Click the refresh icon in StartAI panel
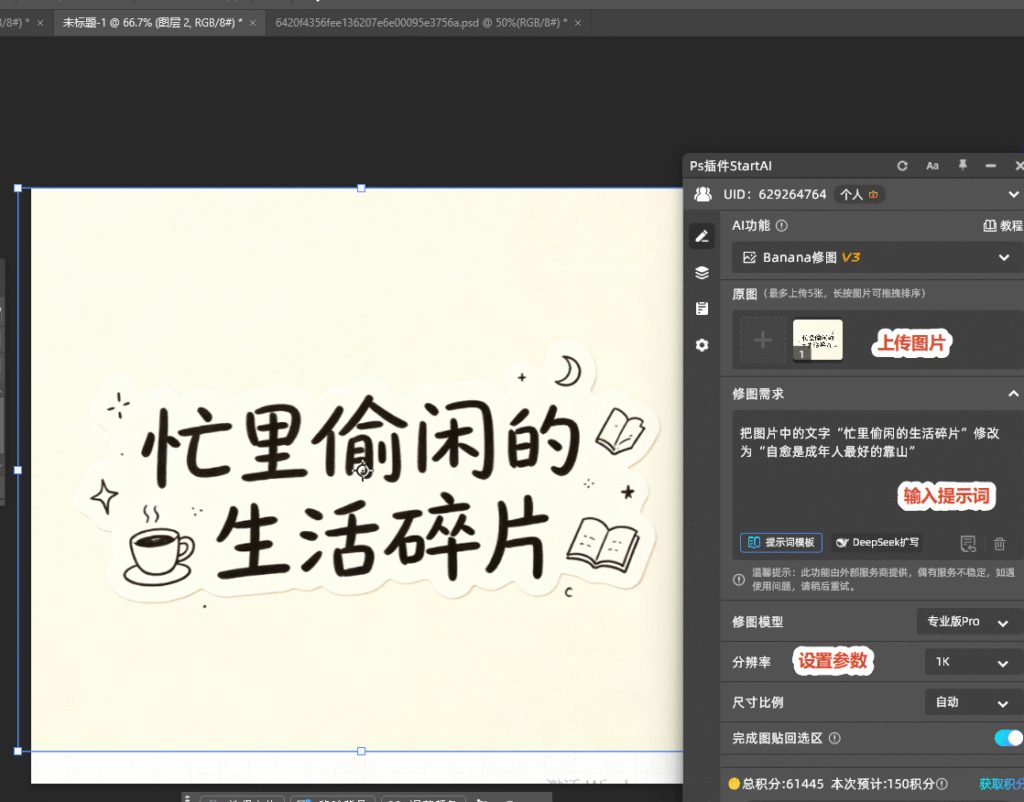This screenshot has height=802, width=1024. point(902,166)
